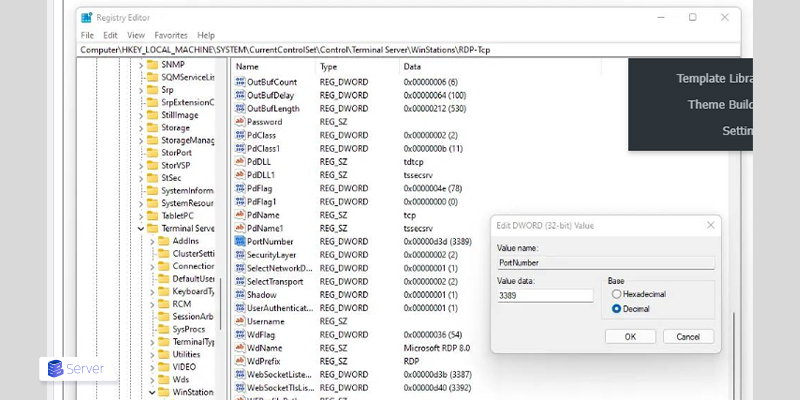Screen dimensions: 800x400
Task: Select the Decimal base option
Action: pos(616,309)
